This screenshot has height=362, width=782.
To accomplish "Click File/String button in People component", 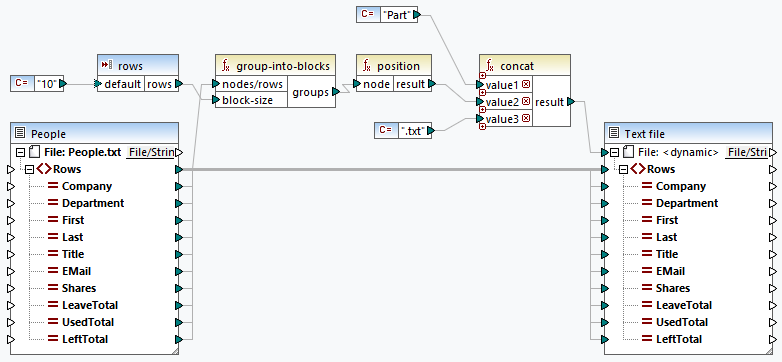I will point(150,152).
